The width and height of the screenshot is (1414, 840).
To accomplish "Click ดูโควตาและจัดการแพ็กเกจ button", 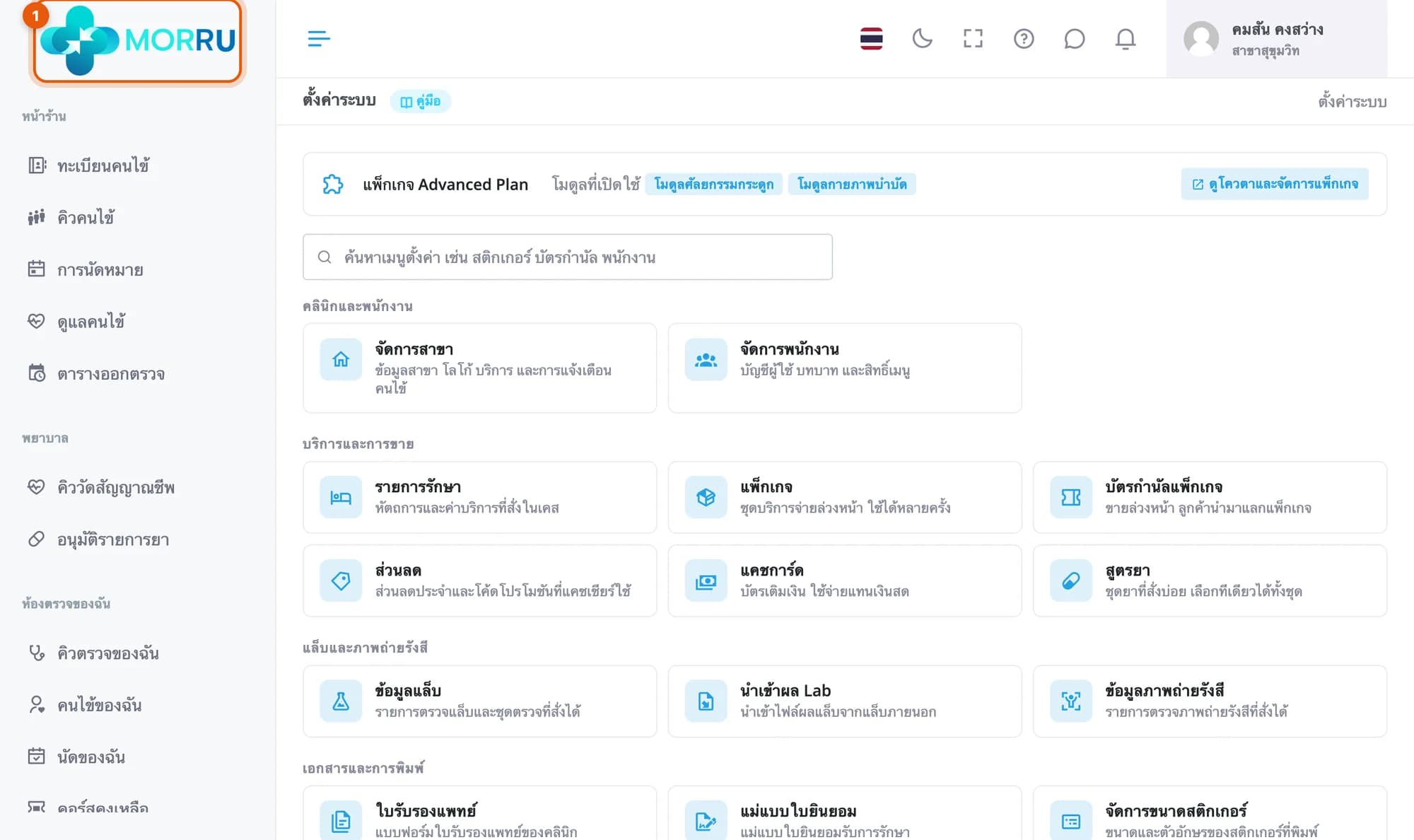I will pyautogui.click(x=1275, y=184).
